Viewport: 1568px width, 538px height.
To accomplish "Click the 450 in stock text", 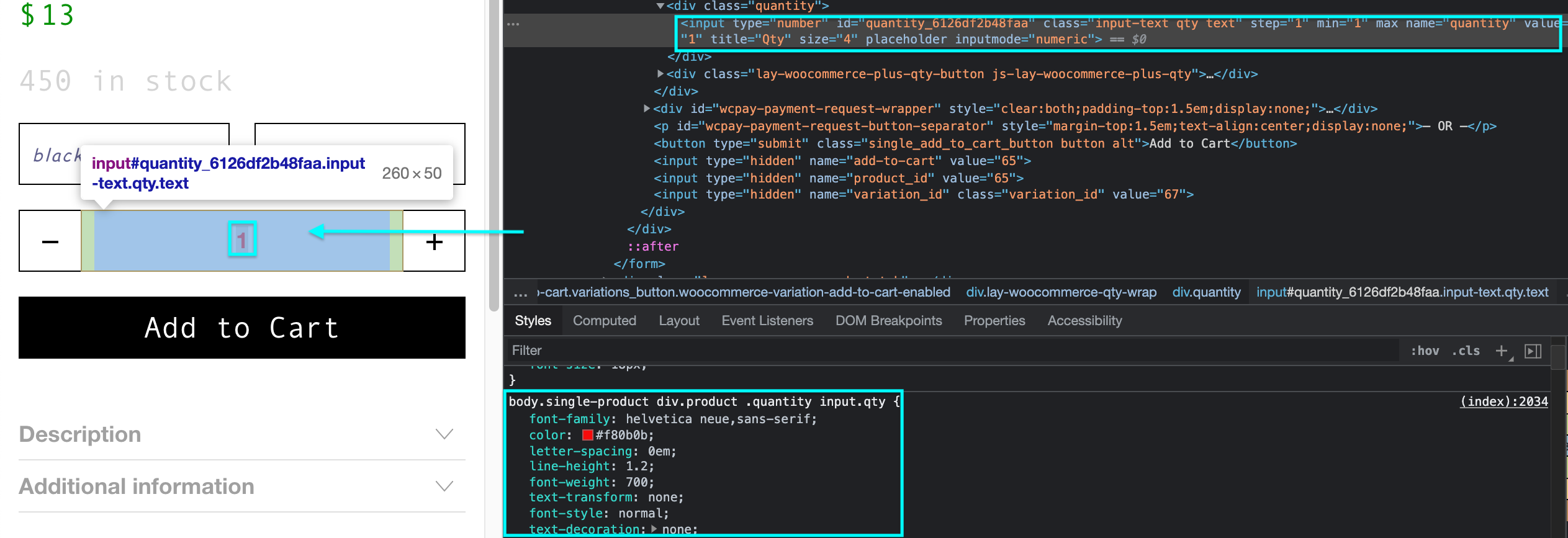I will [x=126, y=81].
